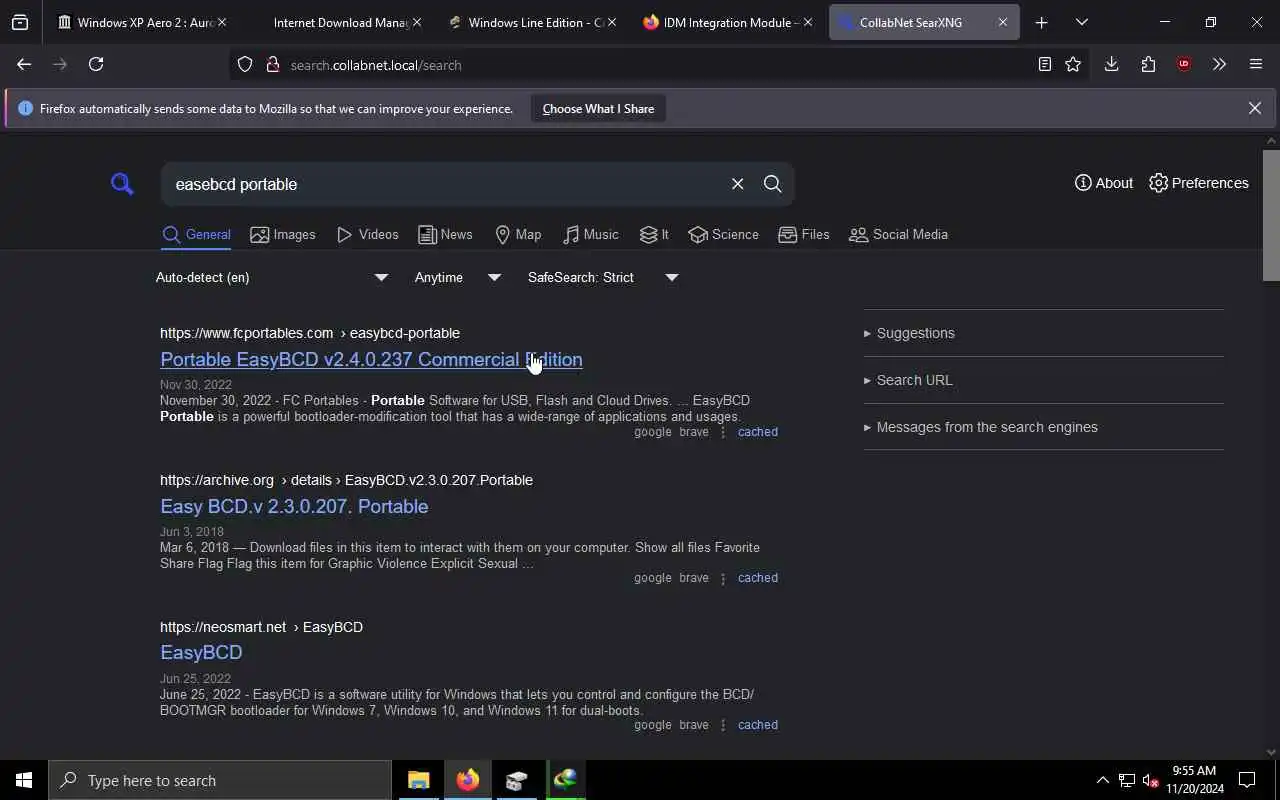Switch to News category tab
This screenshot has width=1280, height=800.
pos(445,235)
